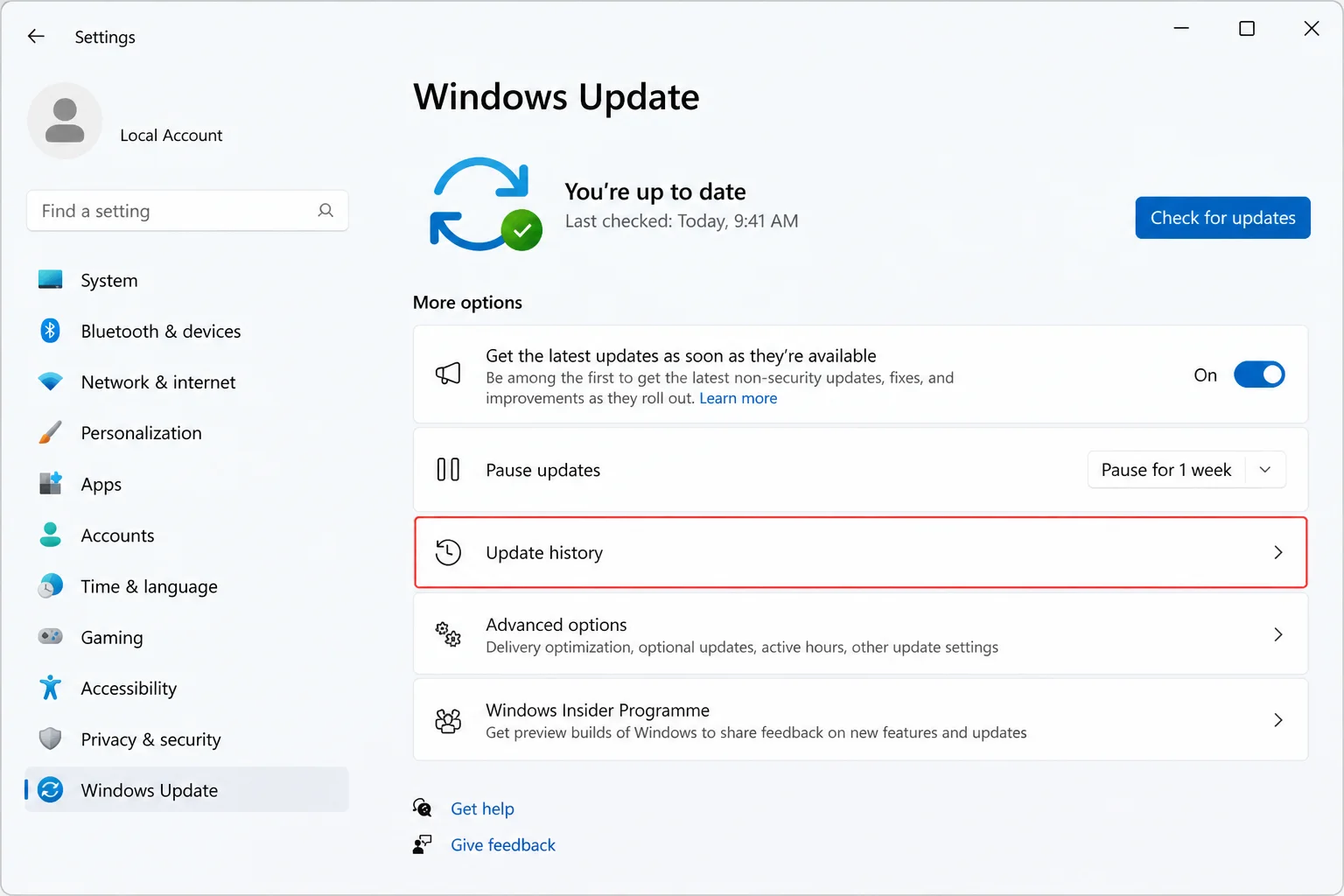Click the Windows Update page heading
The image size is (1344, 896).
point(556,96)
